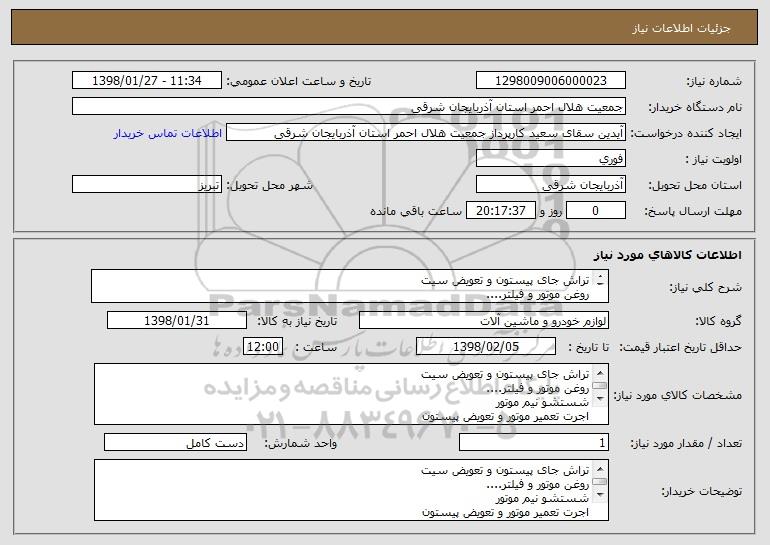
Task: Click the توضیحات خریدار text area
Action: coord(351,490)
